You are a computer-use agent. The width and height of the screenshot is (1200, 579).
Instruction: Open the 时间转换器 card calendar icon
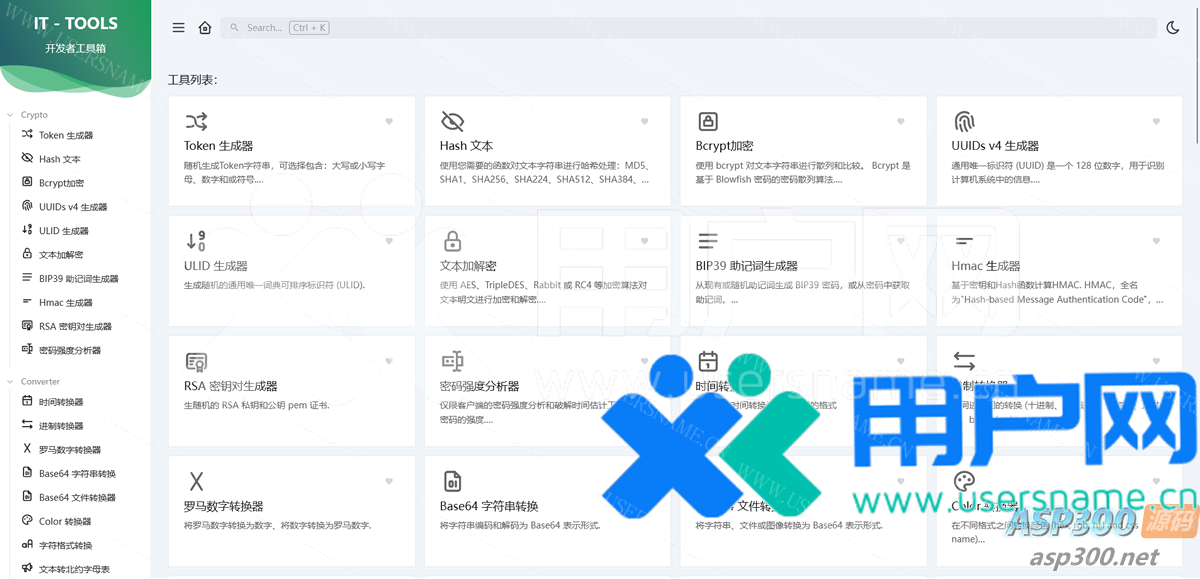tap(708, 361)
